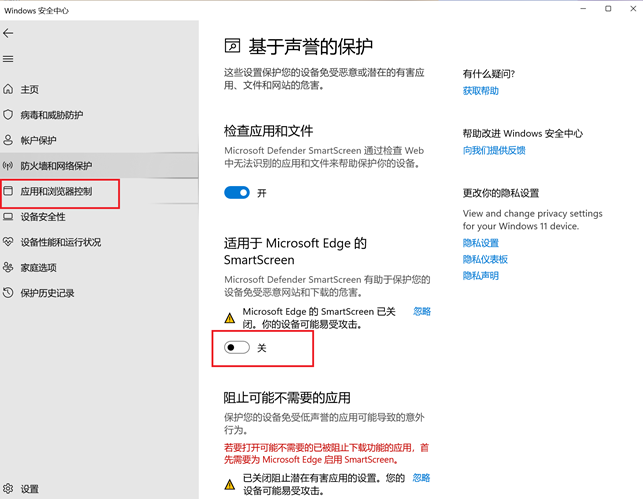643x499 pixels.
Task: Open the hamburger navigation menu
Action: [x=9, y=59]
